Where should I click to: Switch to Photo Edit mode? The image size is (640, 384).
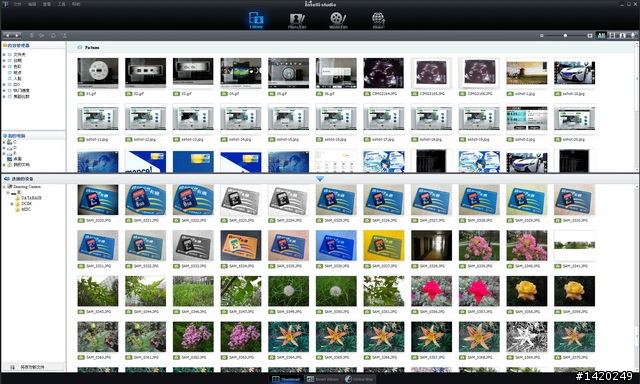point(297,21)
